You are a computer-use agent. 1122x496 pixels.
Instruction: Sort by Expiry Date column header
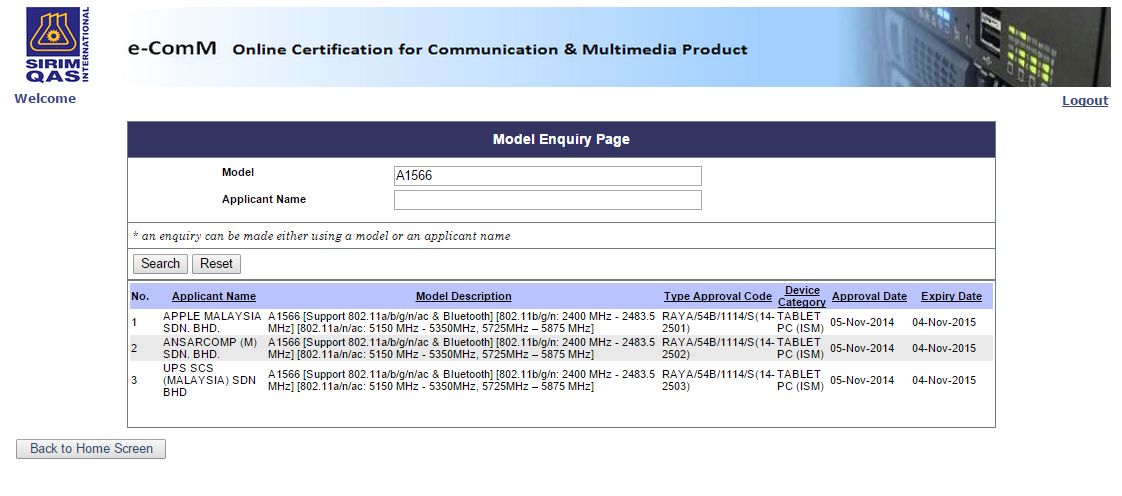tap(951, 296)
